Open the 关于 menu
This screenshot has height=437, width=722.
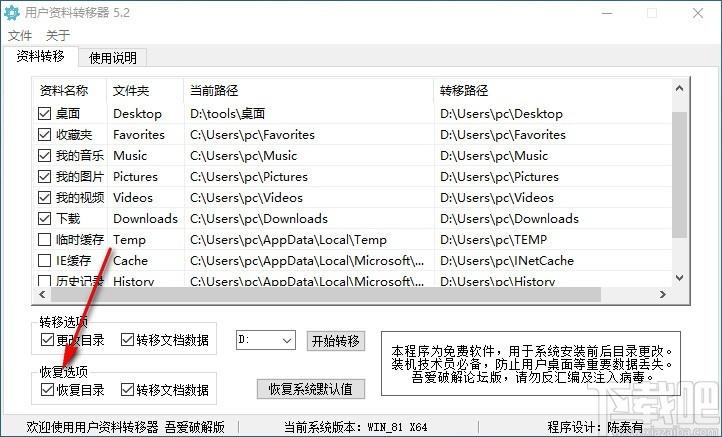pos(58,35)
